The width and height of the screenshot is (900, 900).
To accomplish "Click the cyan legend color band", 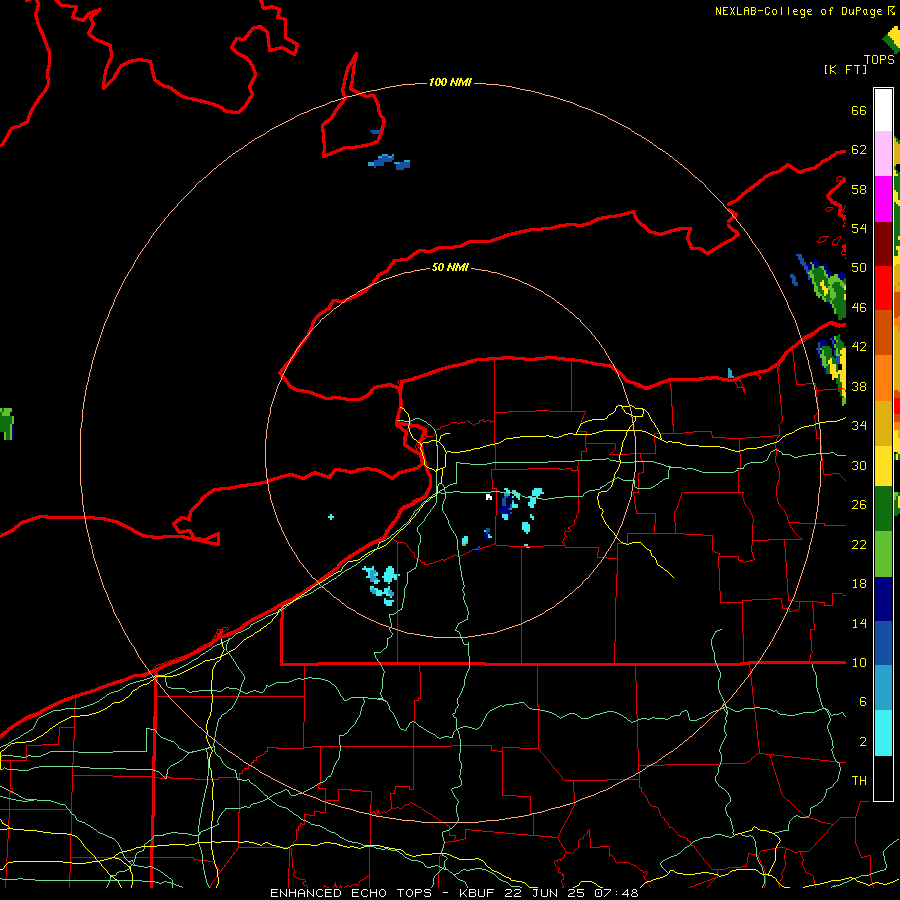I will click(x=883, y=733).
